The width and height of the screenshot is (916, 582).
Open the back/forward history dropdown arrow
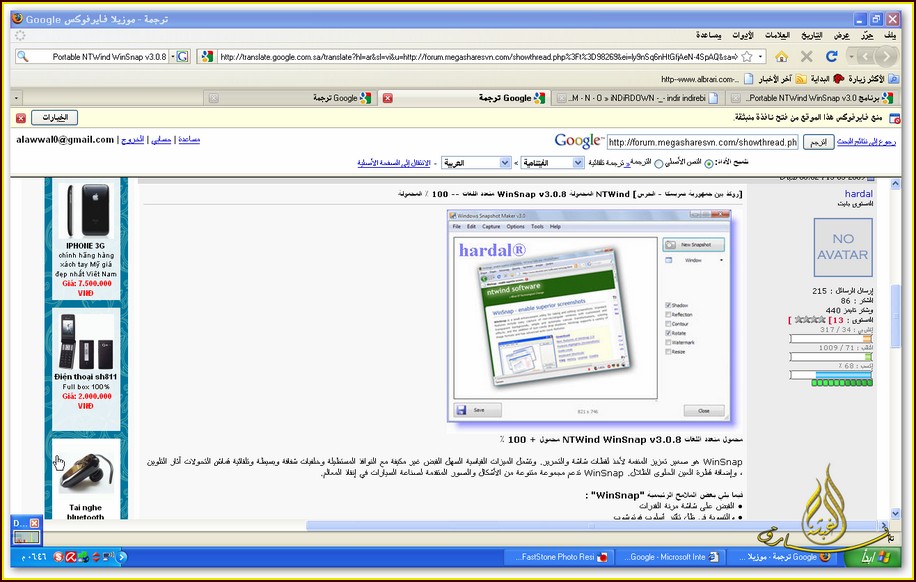click(x=852, y=57)
